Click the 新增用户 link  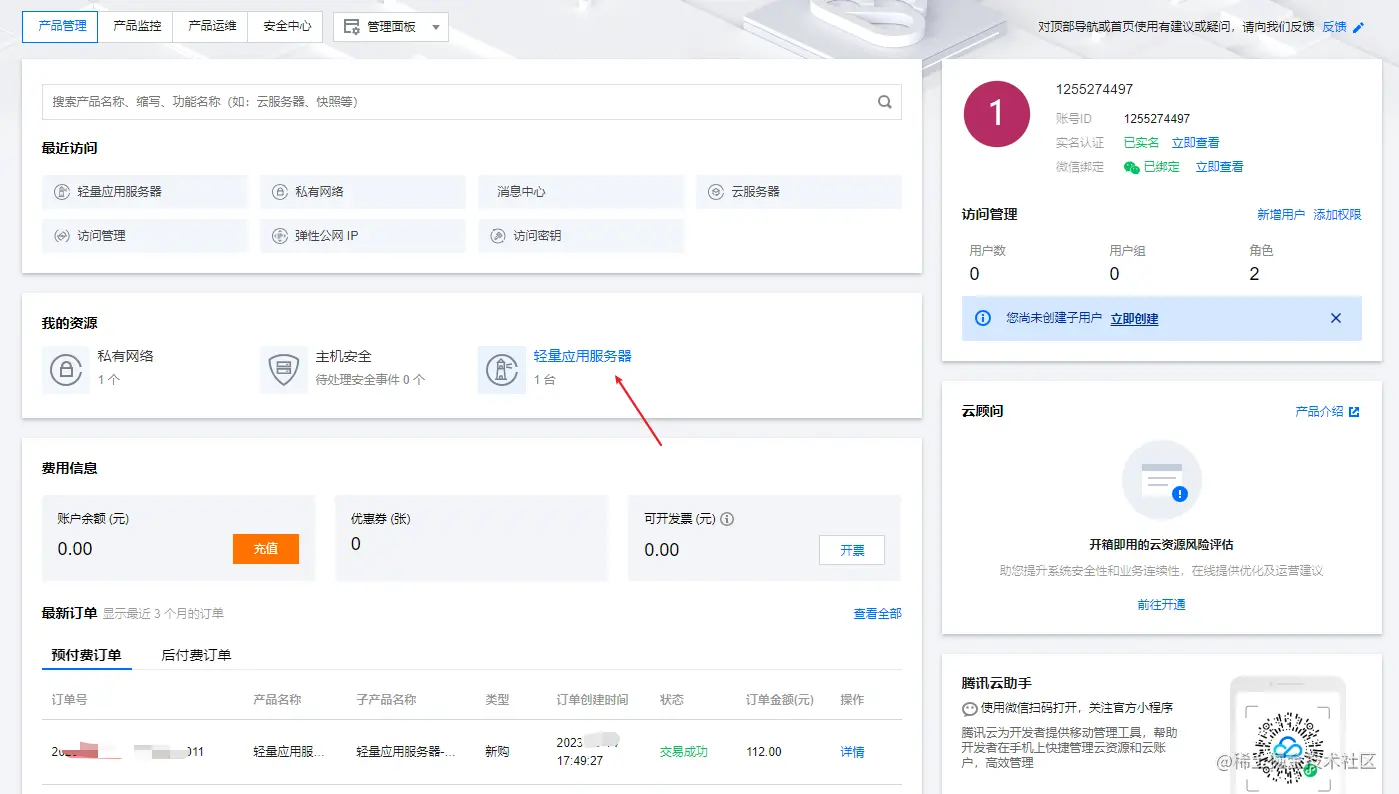[1281, 214]
